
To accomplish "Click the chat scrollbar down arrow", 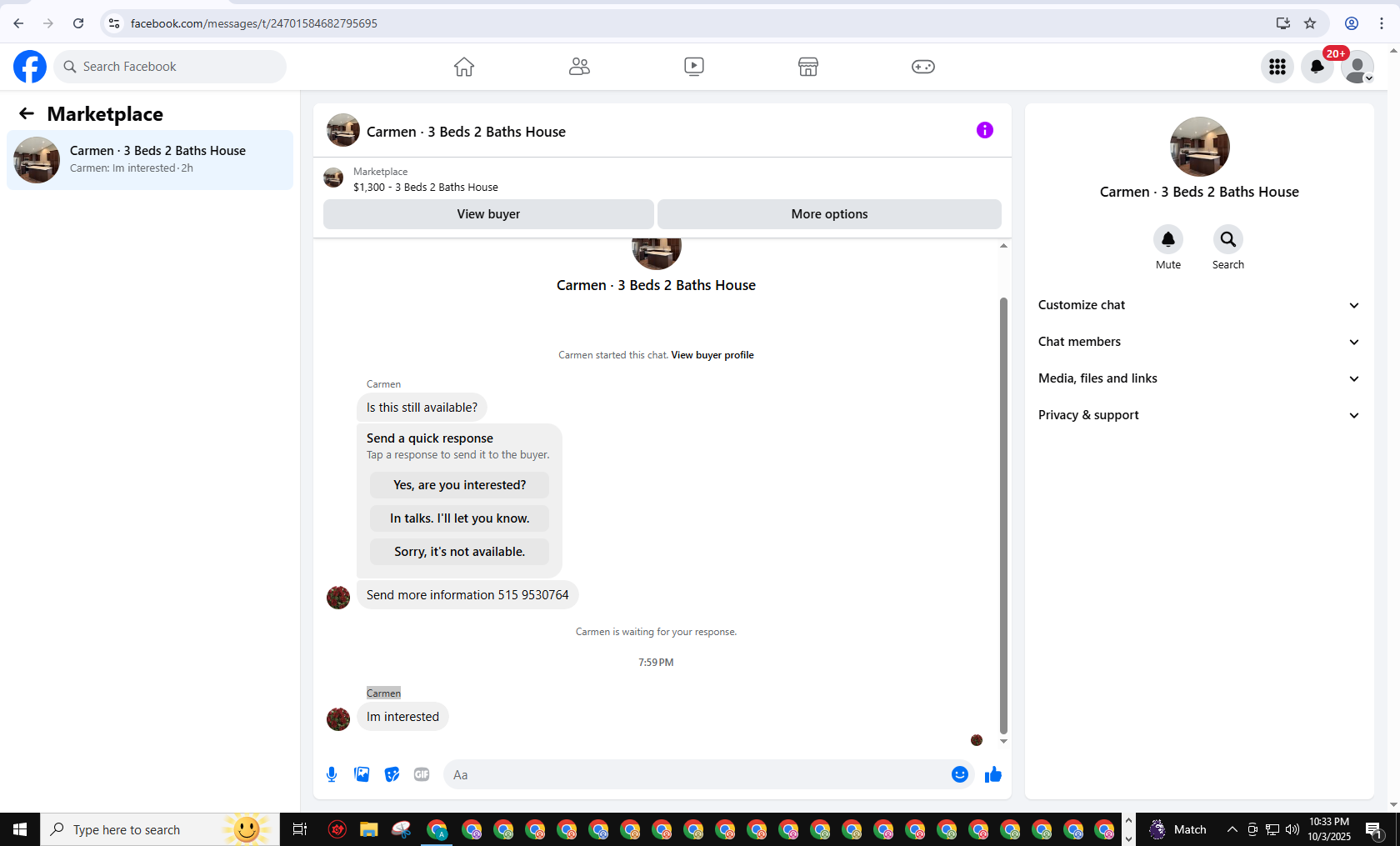I will (x=1003, y=741).
